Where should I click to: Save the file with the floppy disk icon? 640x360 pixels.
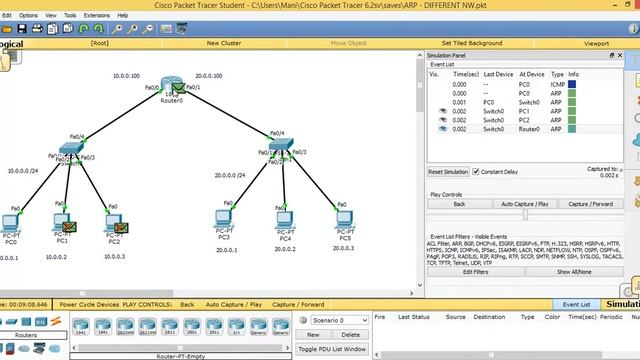[22, 29]
